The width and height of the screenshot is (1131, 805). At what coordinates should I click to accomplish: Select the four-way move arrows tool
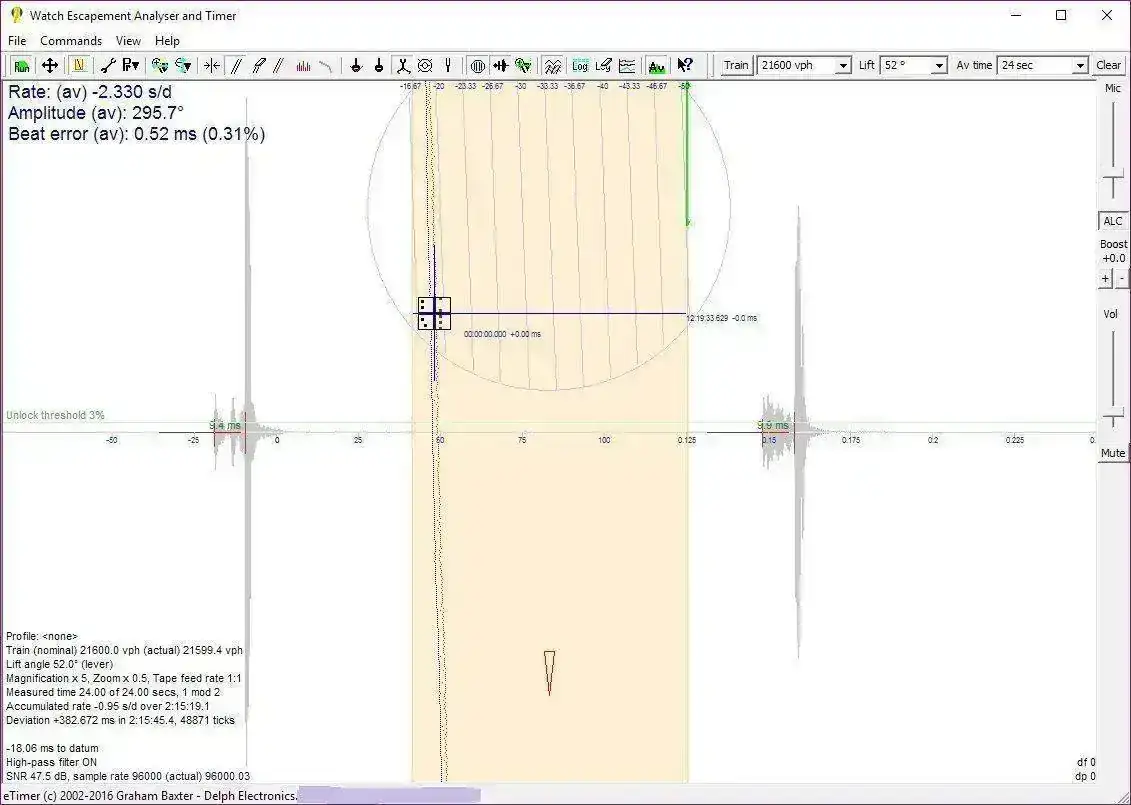pyautogui.click(x=49, y=65)
